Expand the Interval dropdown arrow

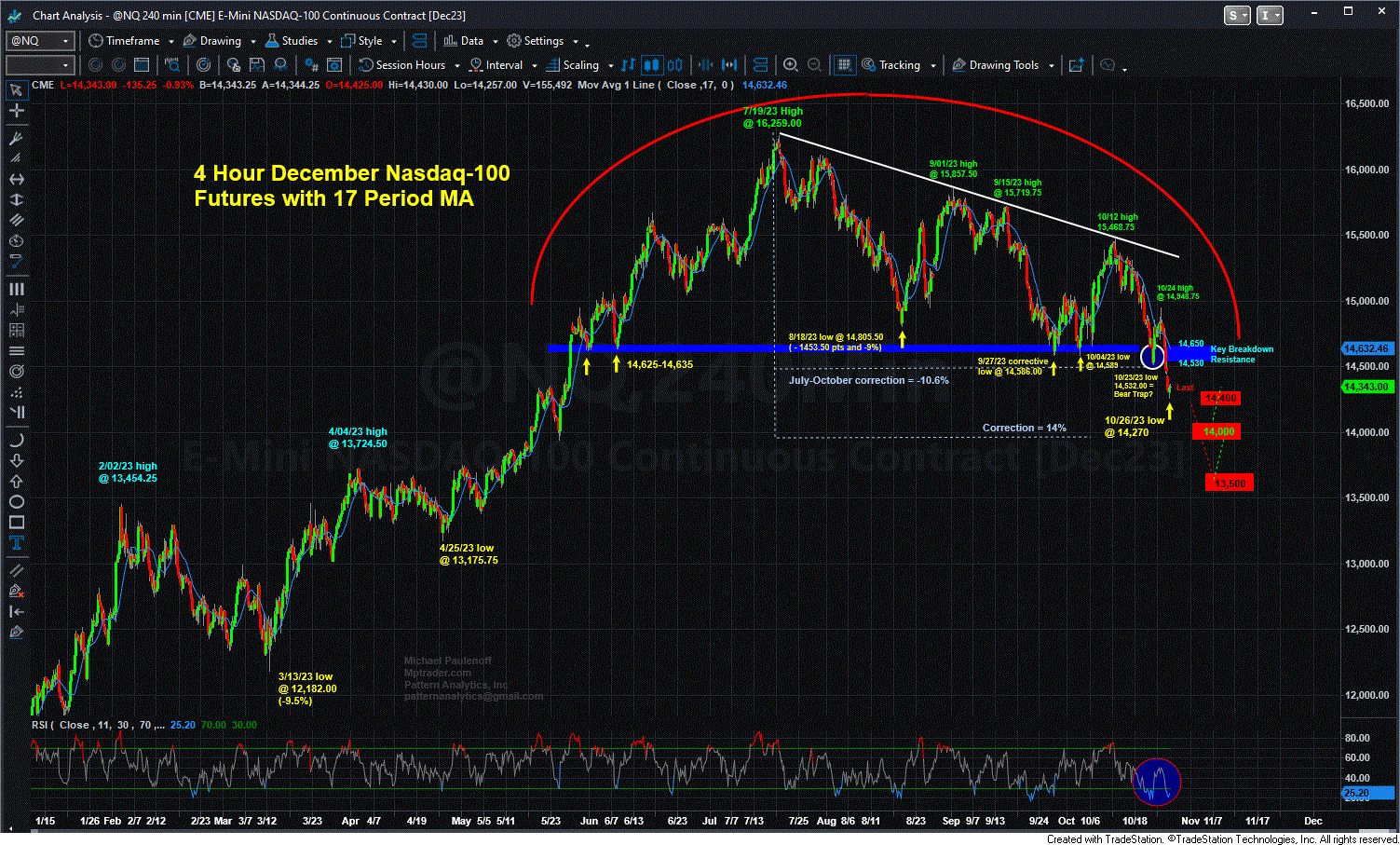[x=534, y=66]
